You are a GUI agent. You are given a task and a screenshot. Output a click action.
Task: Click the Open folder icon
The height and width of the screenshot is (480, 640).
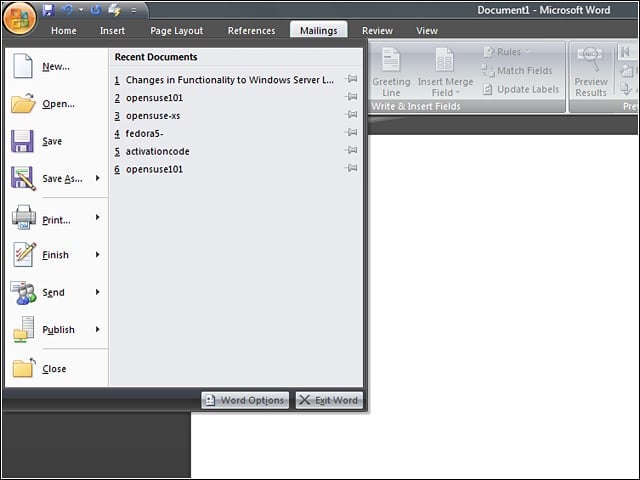click(x=23, y=103)
